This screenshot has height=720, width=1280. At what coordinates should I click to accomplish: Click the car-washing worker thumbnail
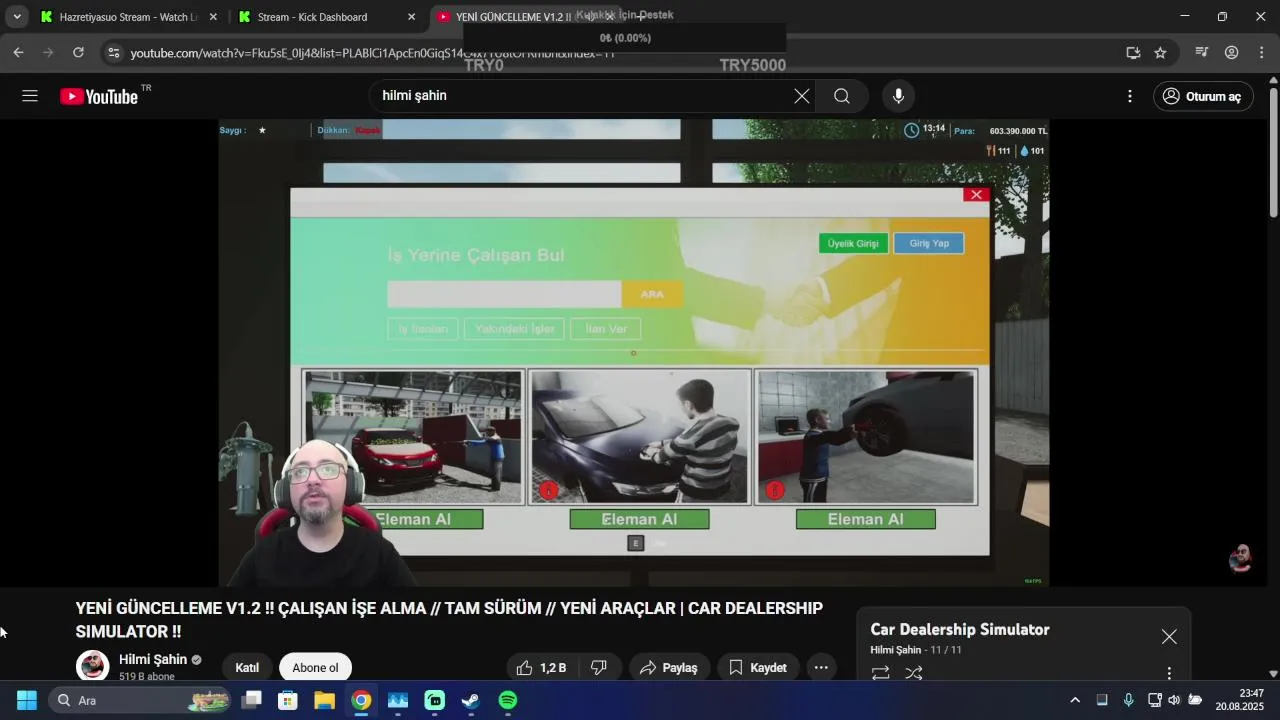(x=640, y=437)
